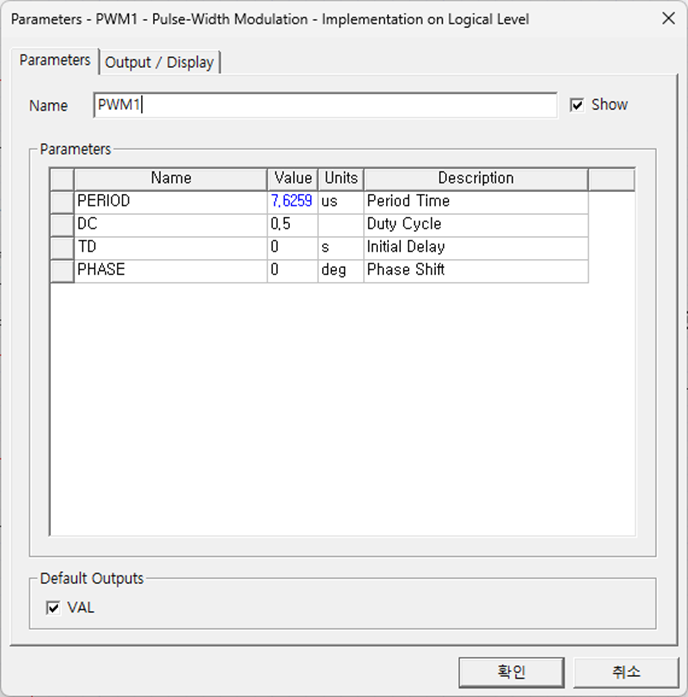Toggle the Show checkbox
This screenshot has height=697, width=688.
point(577,105)
